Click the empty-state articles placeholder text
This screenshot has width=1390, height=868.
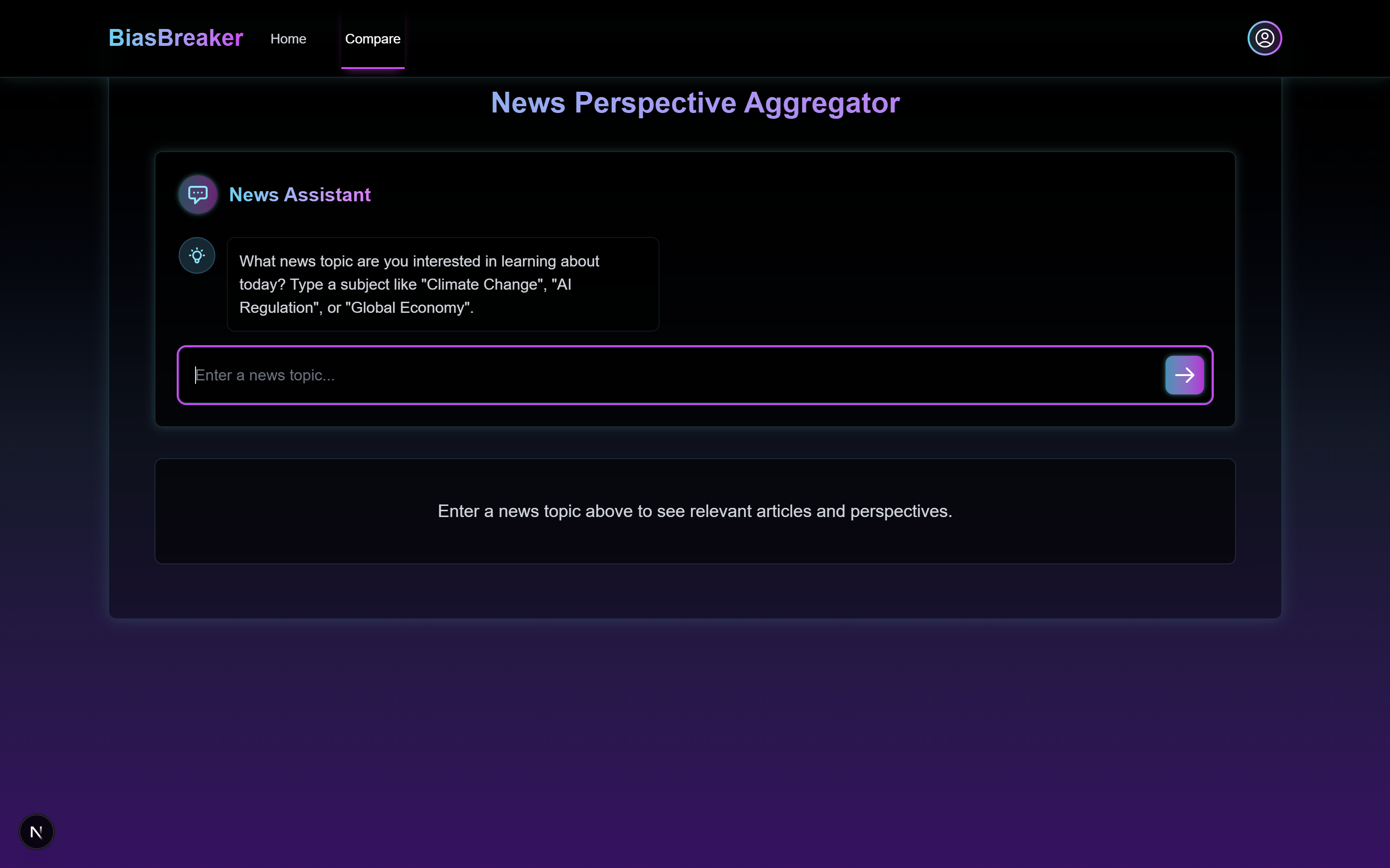click(695, 511)
